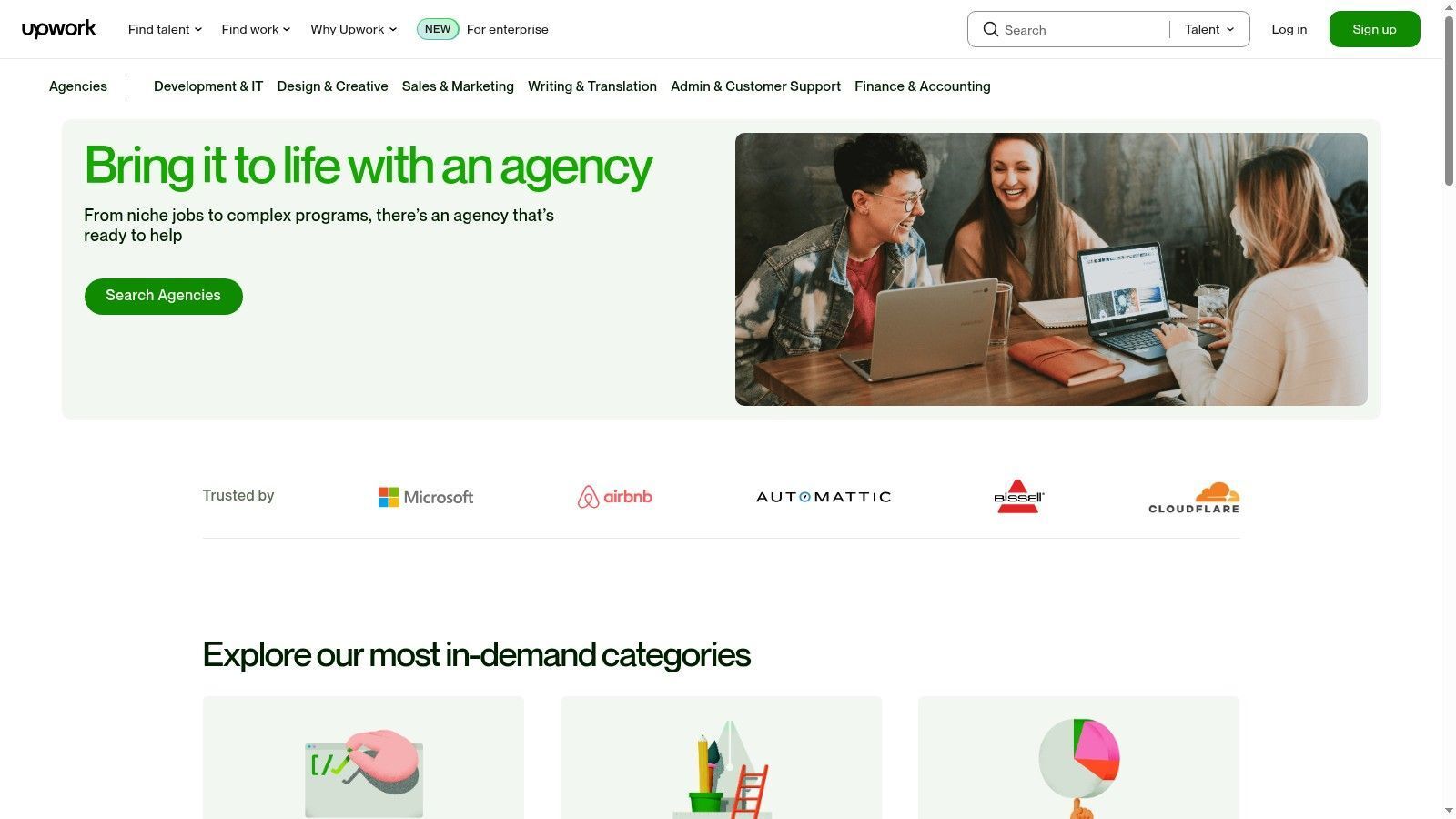The image size is (1456, 819).
Task: Open the Why Upwork dropdown
Action: (x=354, y=29)
